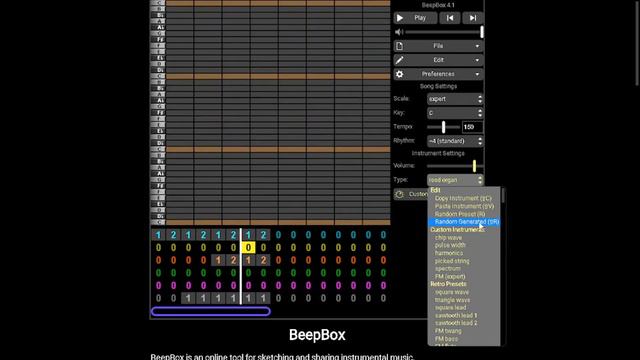This screenshot has width=640, height=360.
Task: Open the File menu dropdown
Action: coord(438,46)
